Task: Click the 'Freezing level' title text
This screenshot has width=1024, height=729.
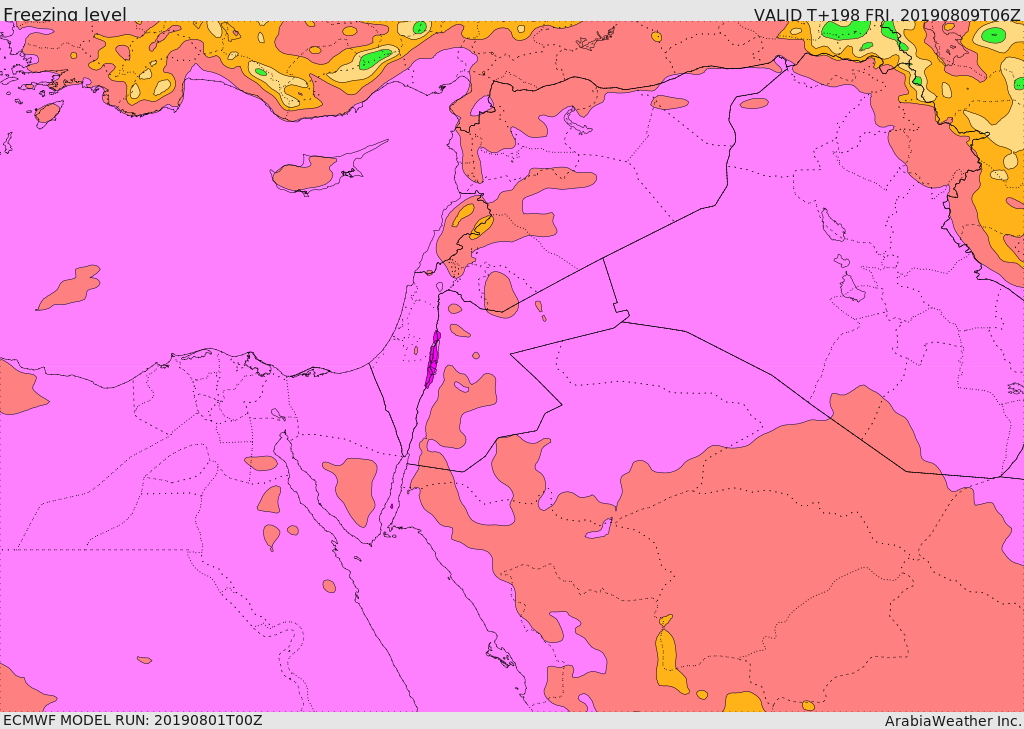Action: click(65, 14)
